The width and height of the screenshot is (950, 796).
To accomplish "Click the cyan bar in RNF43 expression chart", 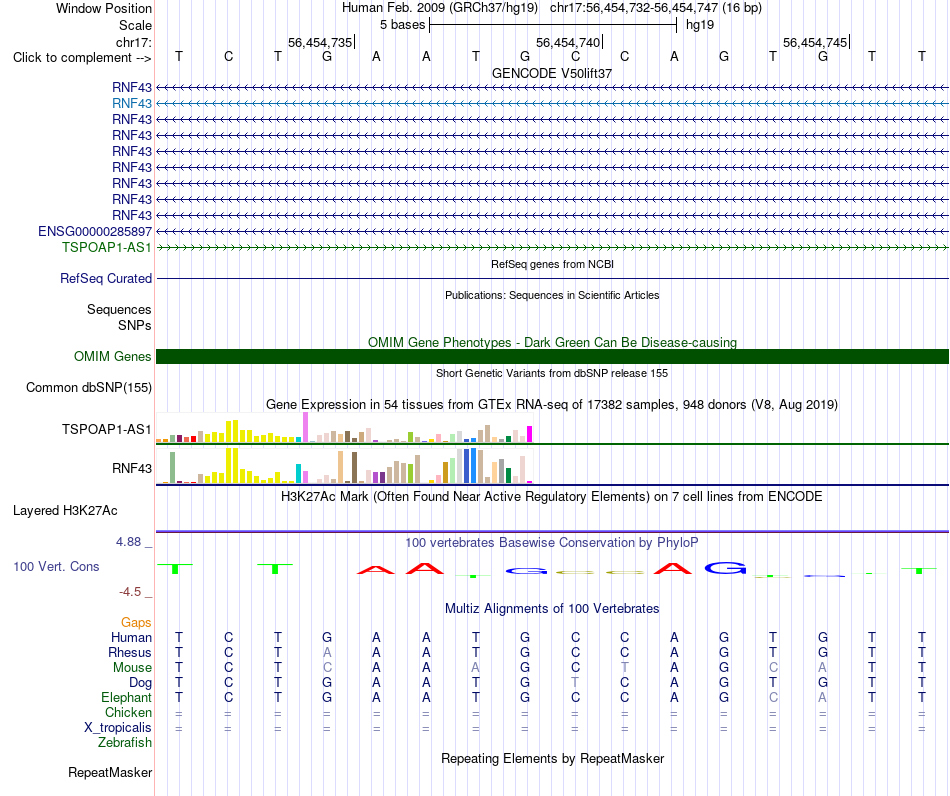I will 299,474.
